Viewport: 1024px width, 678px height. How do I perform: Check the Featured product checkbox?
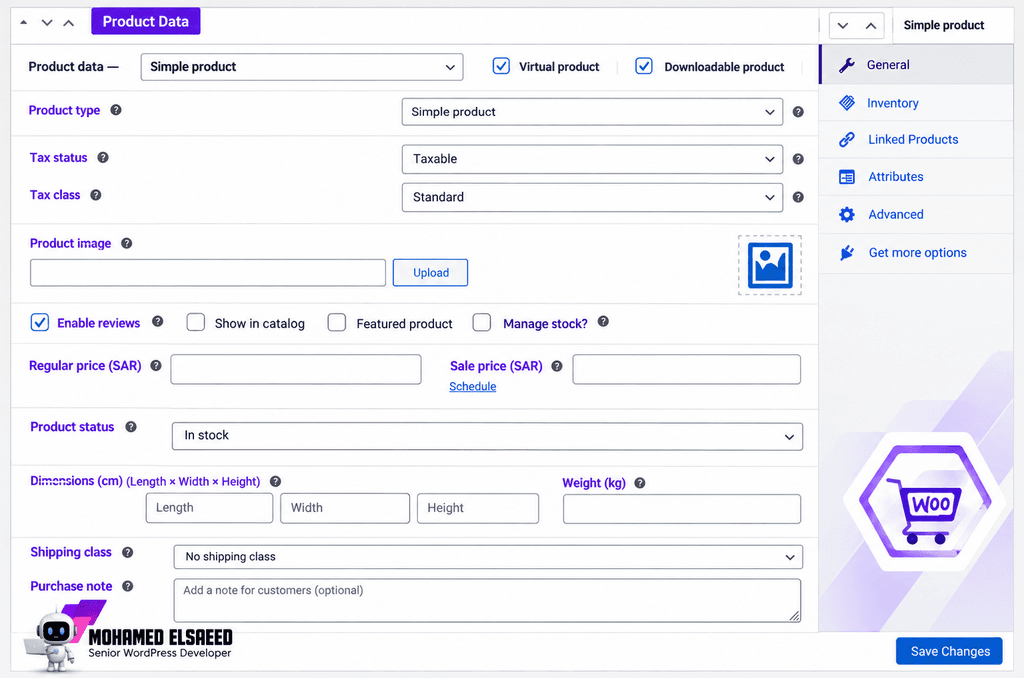point(337,322)
